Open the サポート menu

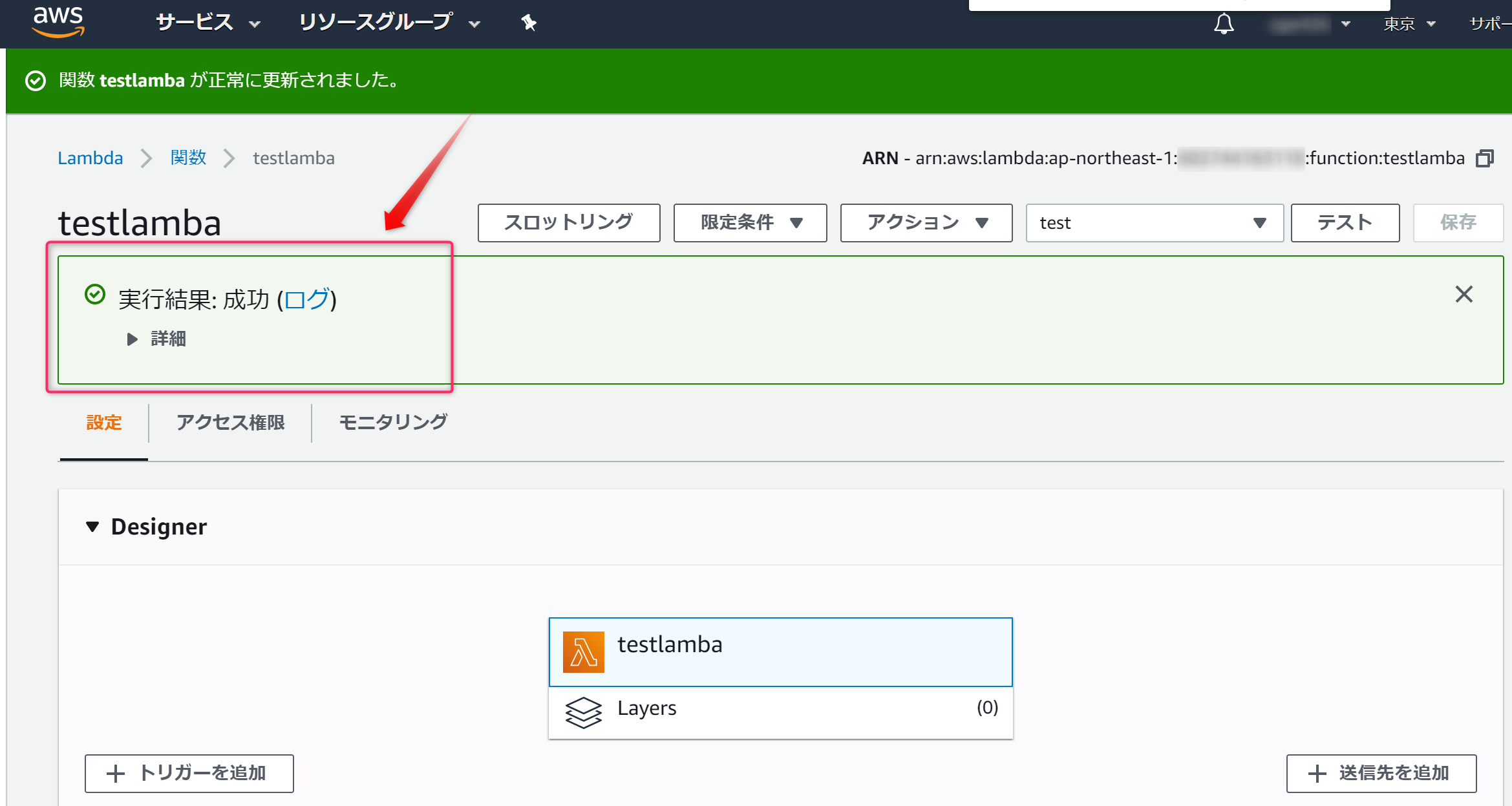coord(1490,24)
